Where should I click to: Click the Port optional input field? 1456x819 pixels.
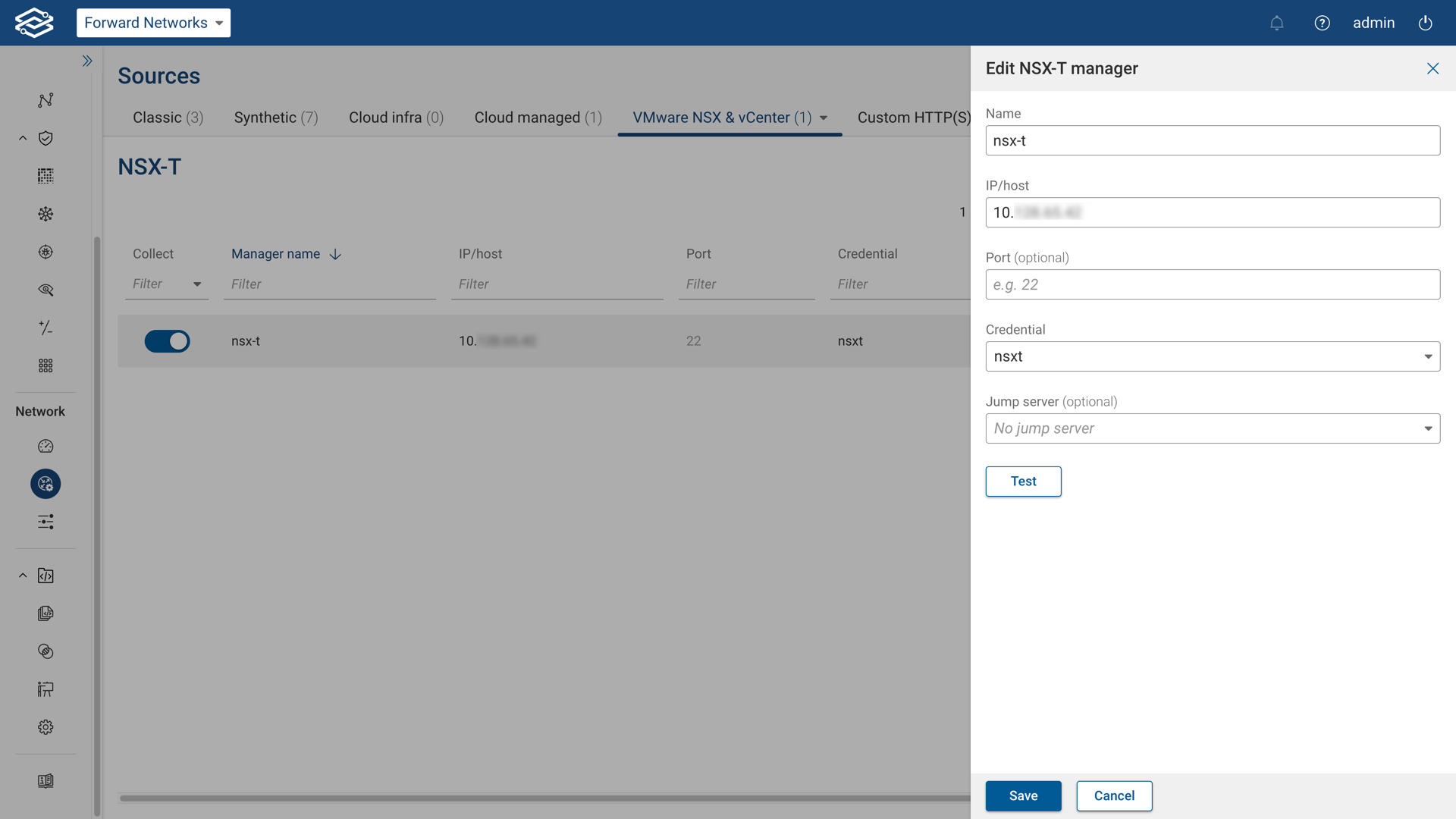point(1212,284)
